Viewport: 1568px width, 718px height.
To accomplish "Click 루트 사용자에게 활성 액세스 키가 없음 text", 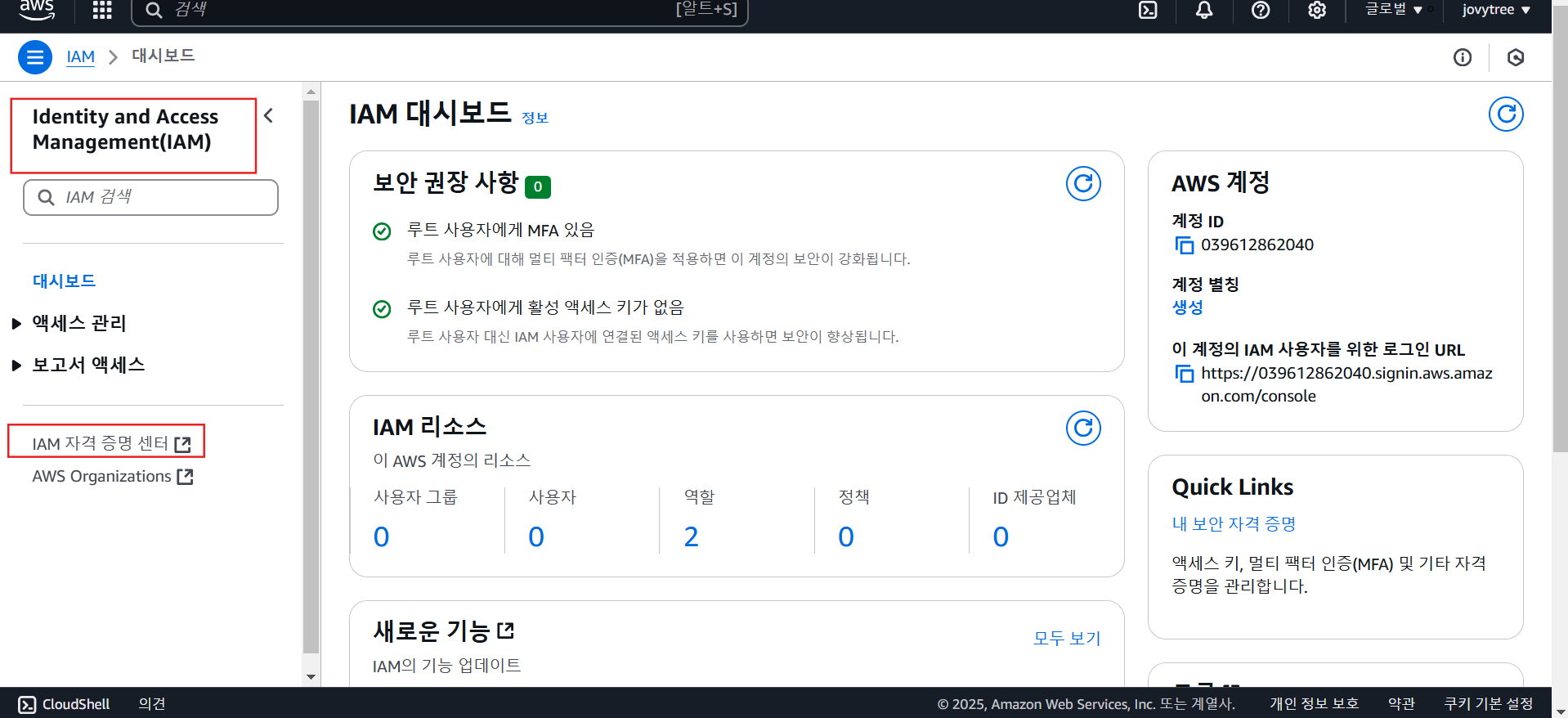I will (x=545, y=307).
